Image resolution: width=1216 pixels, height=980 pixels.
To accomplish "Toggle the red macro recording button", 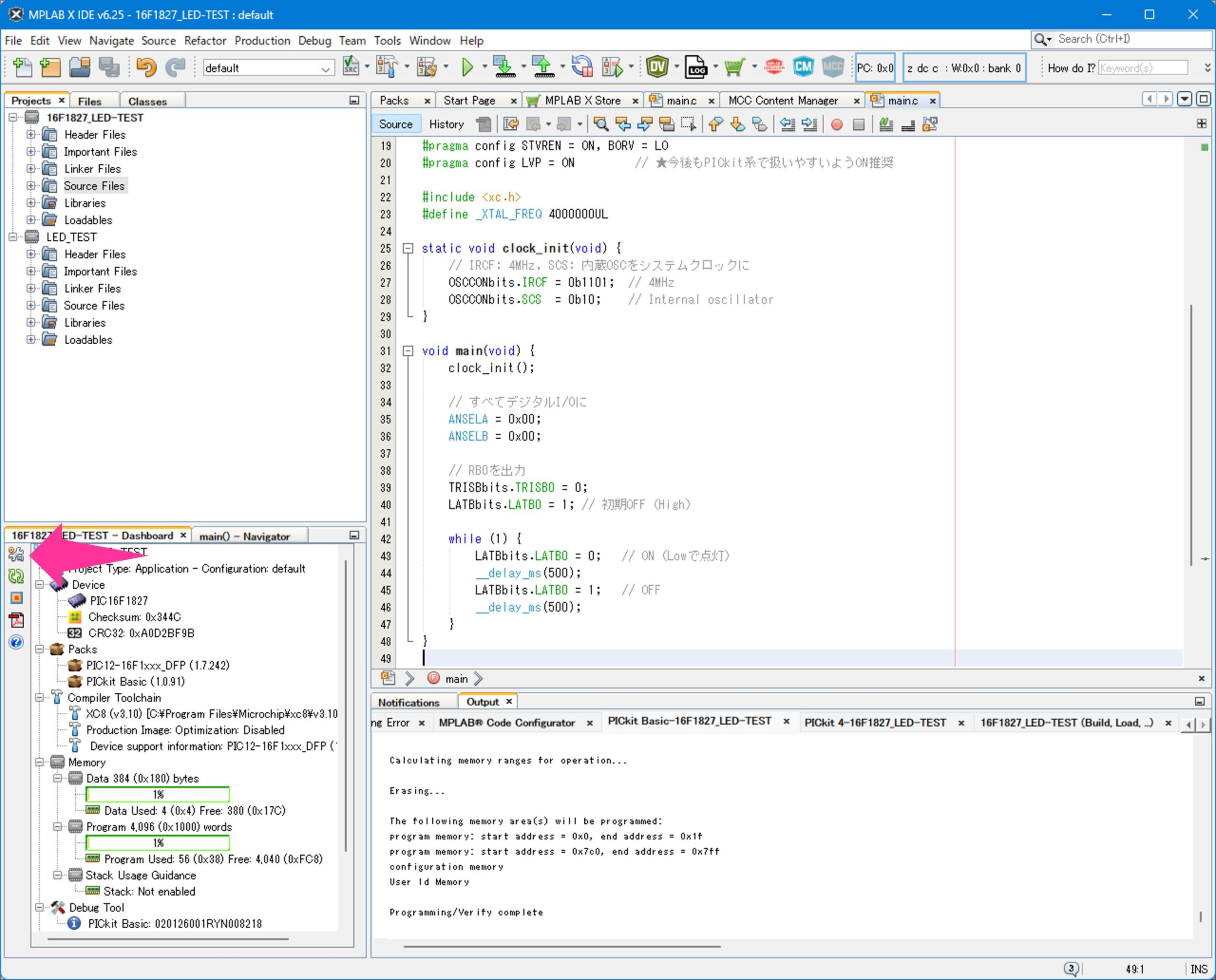I will click(x=836, y=124).
